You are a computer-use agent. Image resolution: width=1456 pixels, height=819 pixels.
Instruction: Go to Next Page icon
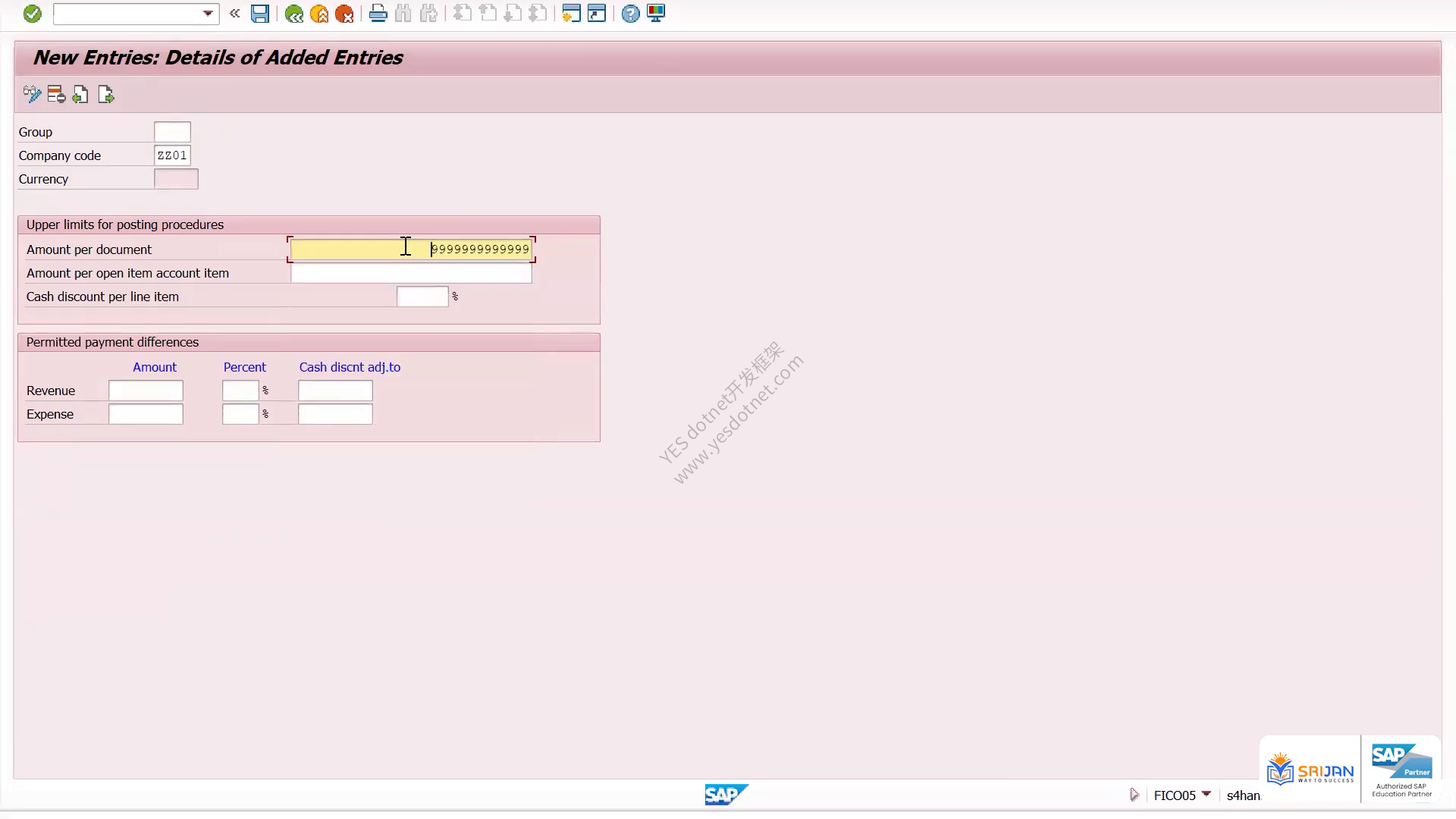(513, 14)
